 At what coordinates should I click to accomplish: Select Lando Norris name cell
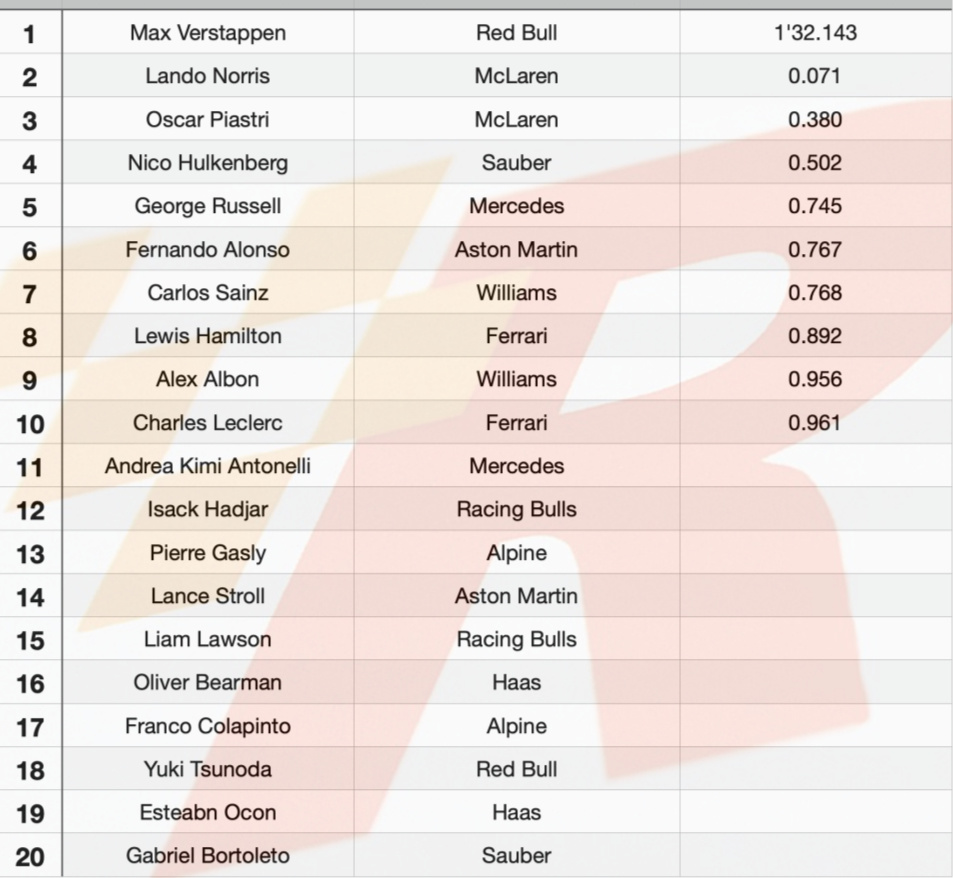pos(208,76)
